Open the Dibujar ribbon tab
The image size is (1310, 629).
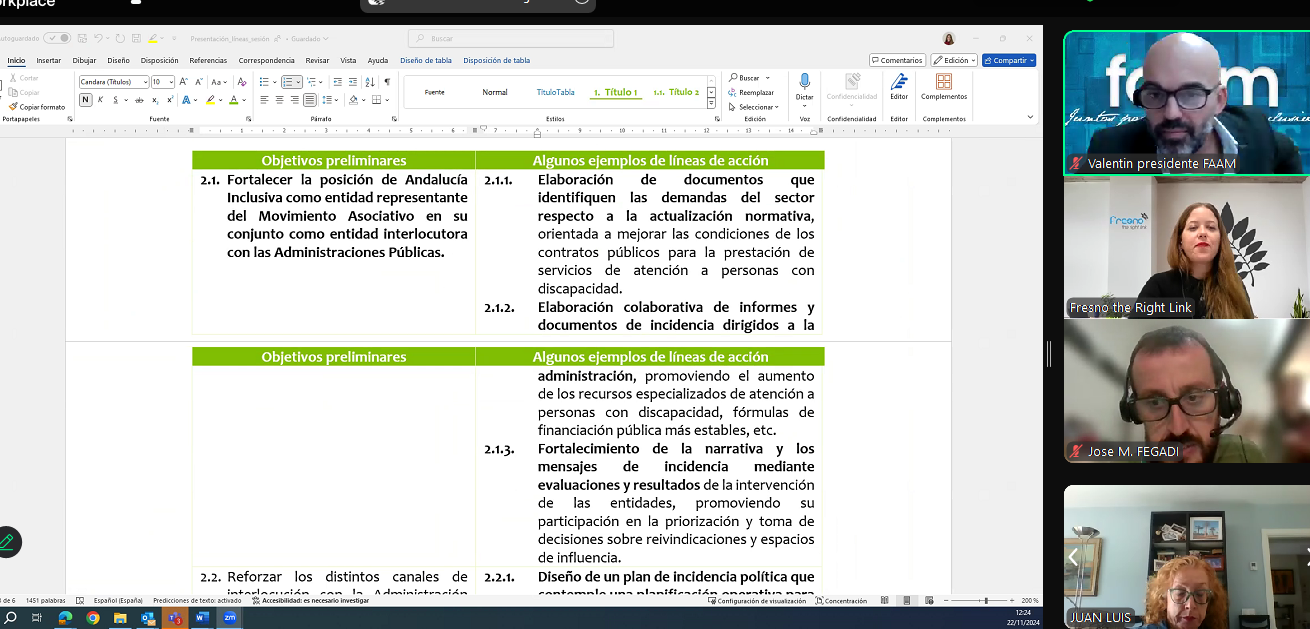pos(84,60)
